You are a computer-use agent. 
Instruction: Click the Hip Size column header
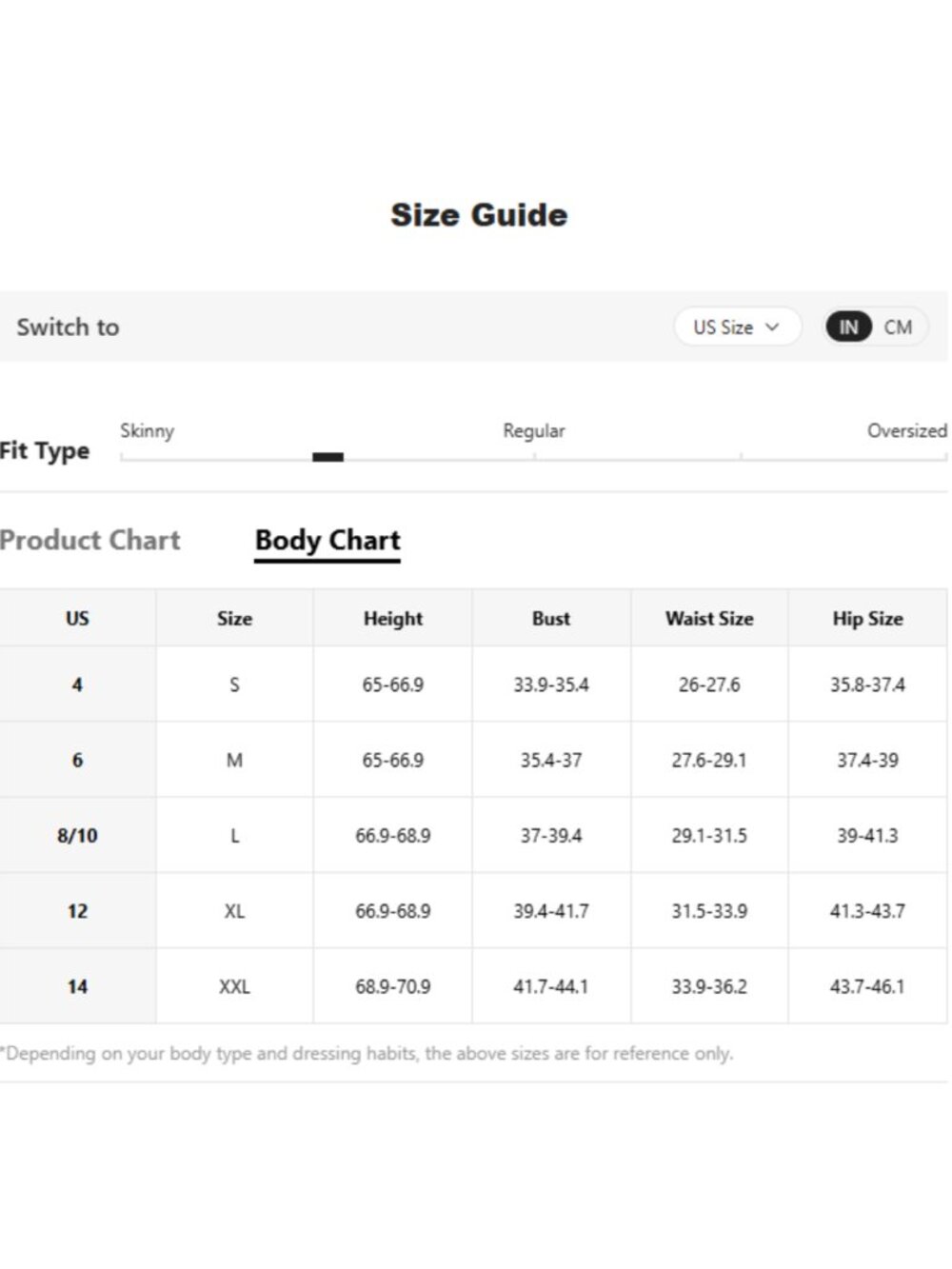point(867,618)
